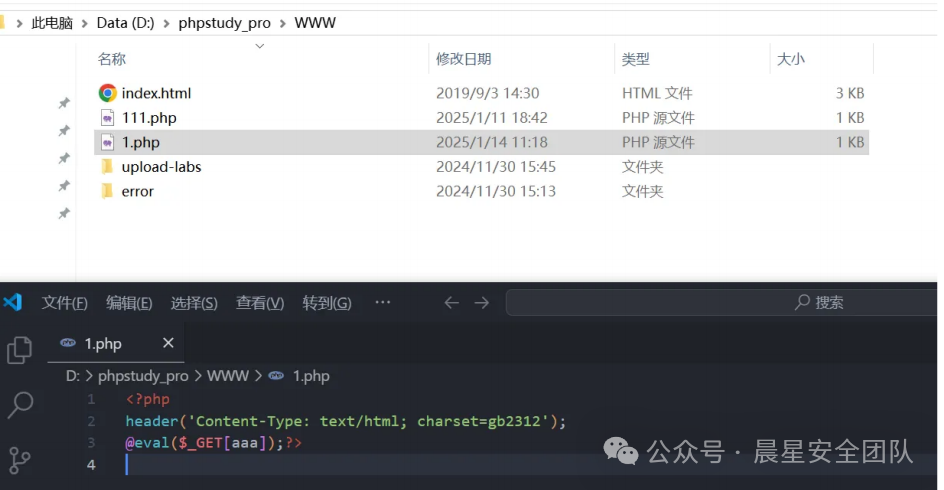944x490 pixels.
Task: Click the forward navigation arrow
Action: [482, 303]
